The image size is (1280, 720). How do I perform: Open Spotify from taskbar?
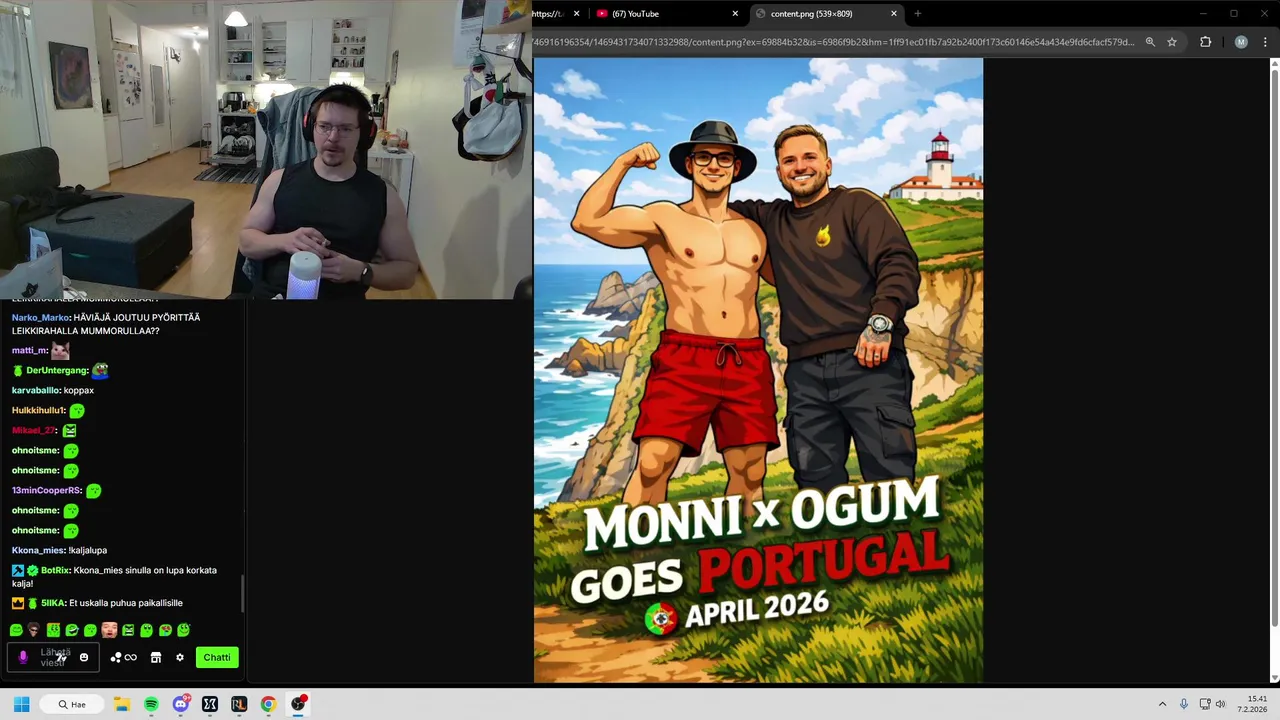151,704
